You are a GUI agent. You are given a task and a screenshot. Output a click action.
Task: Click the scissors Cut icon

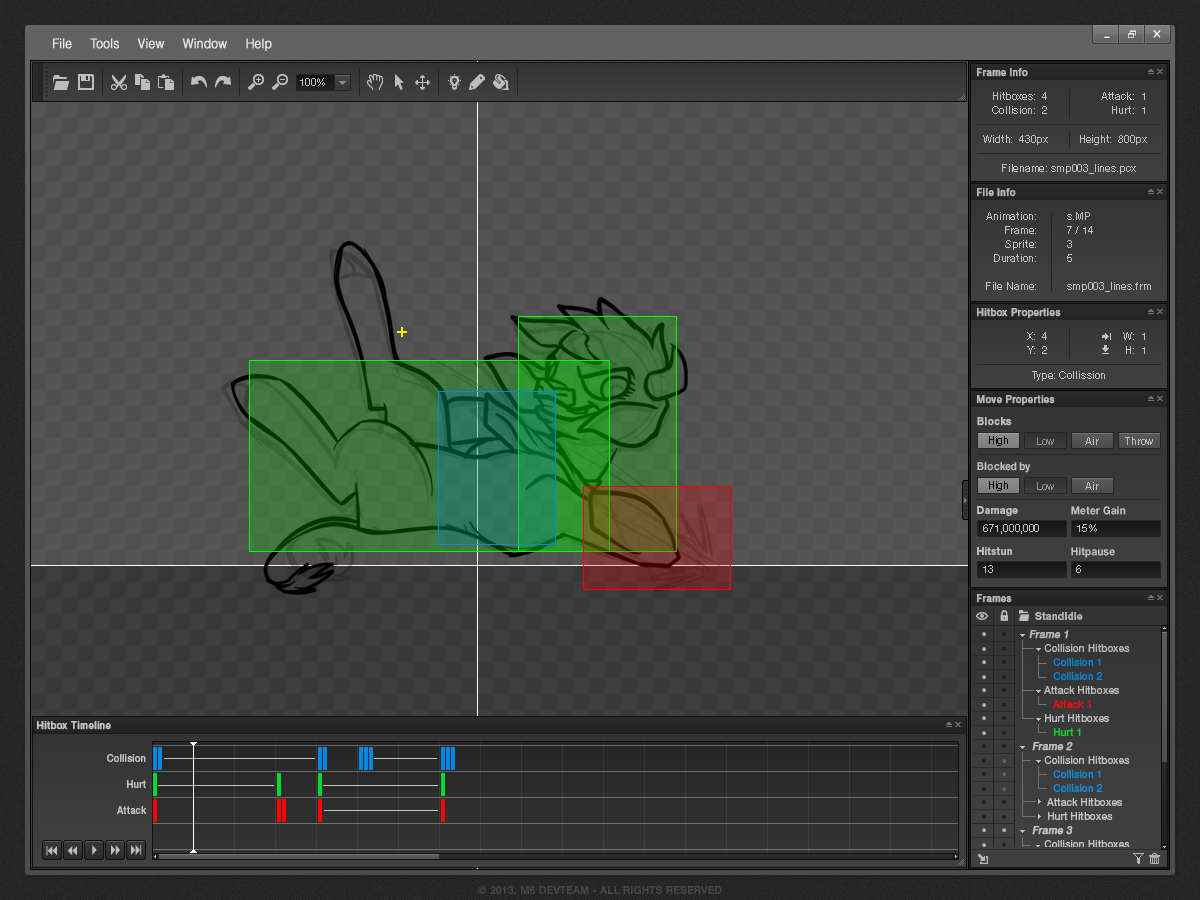119,82
